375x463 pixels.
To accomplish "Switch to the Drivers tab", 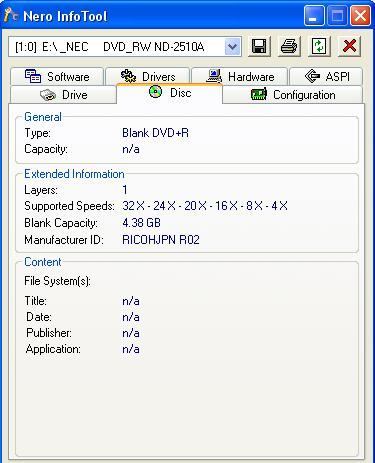I will pos(148,76).
